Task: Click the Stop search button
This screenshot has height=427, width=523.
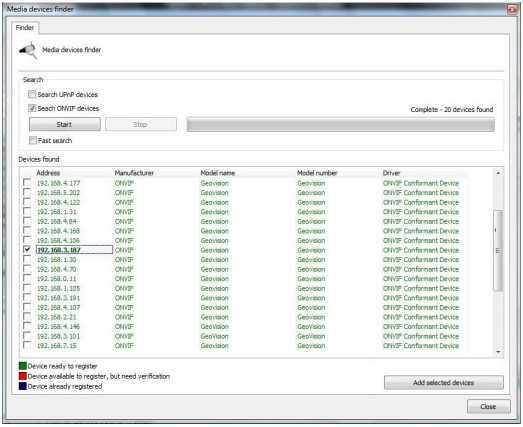Action: (x=141, y=124)
